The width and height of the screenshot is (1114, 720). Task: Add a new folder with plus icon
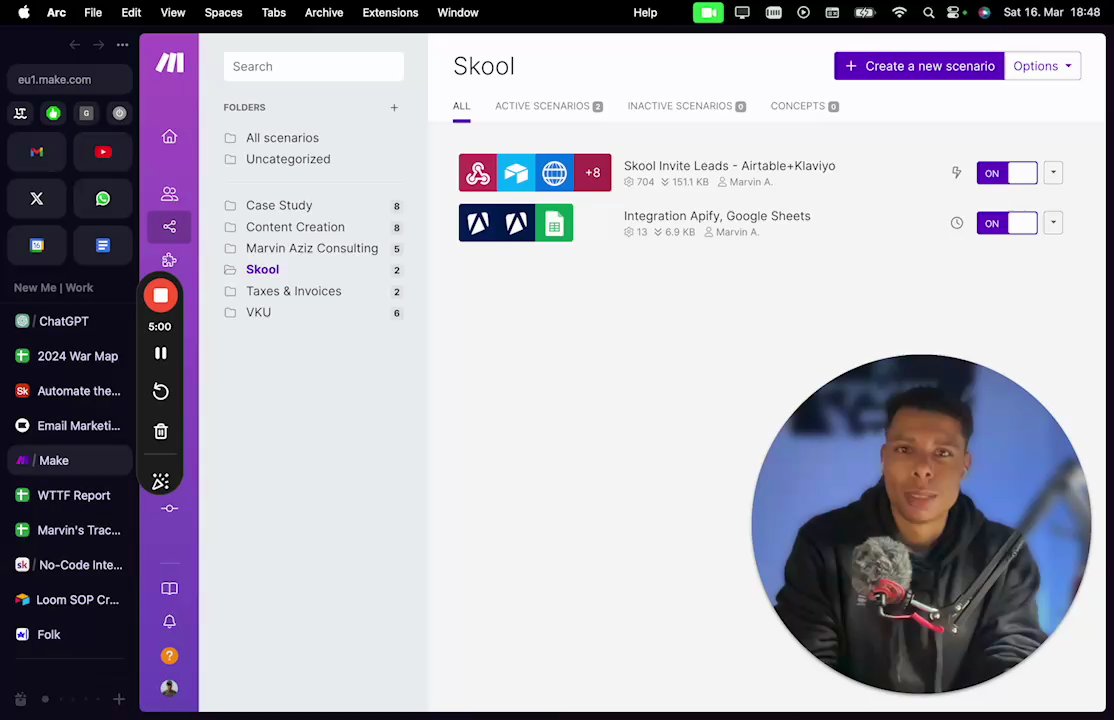click(x=394, y=107)
